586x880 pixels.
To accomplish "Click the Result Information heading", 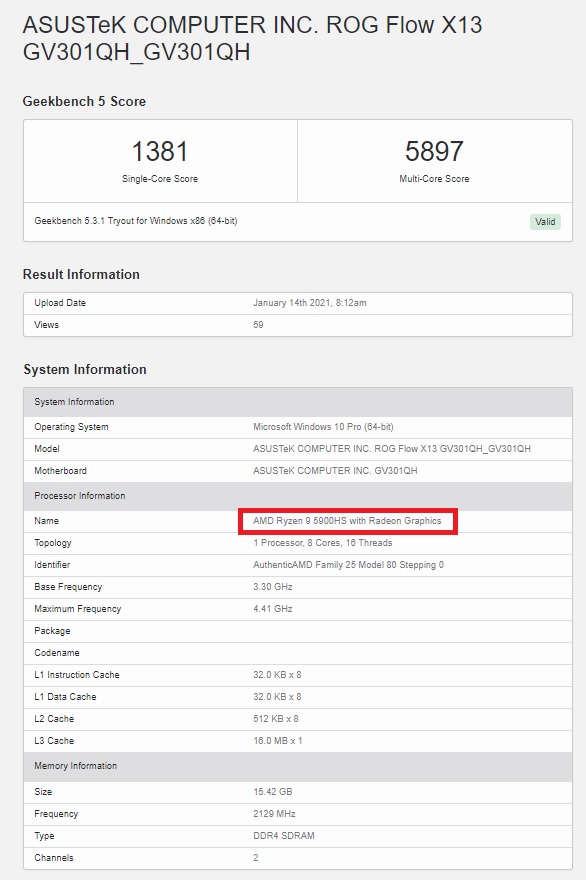I will [x=81, y=274].
